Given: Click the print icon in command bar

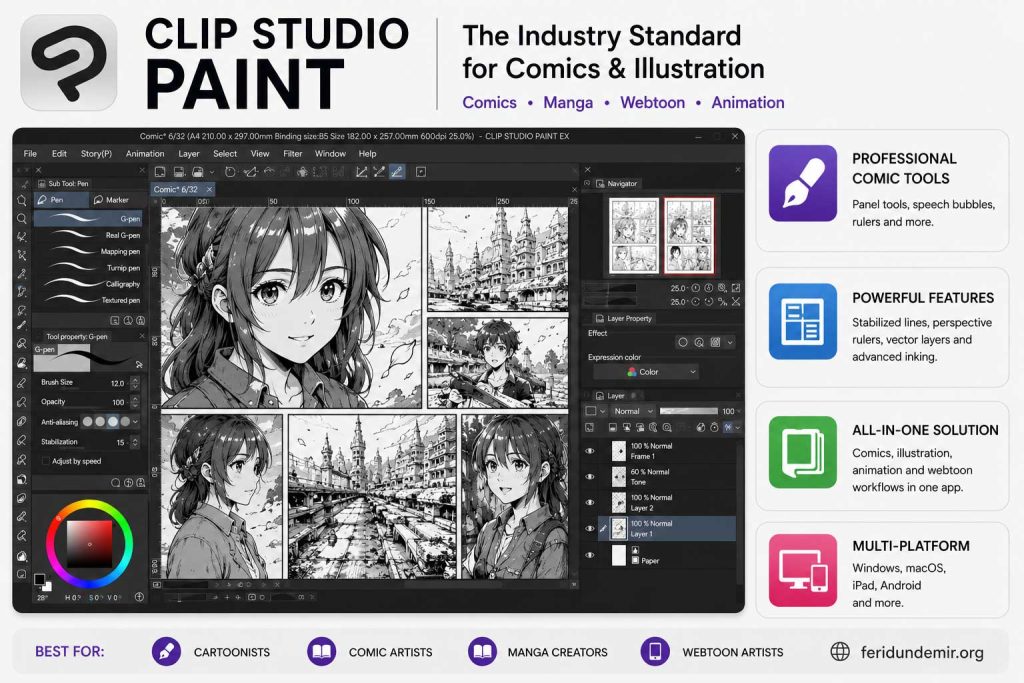Looking at the screenshot, I should pos(197,172).
